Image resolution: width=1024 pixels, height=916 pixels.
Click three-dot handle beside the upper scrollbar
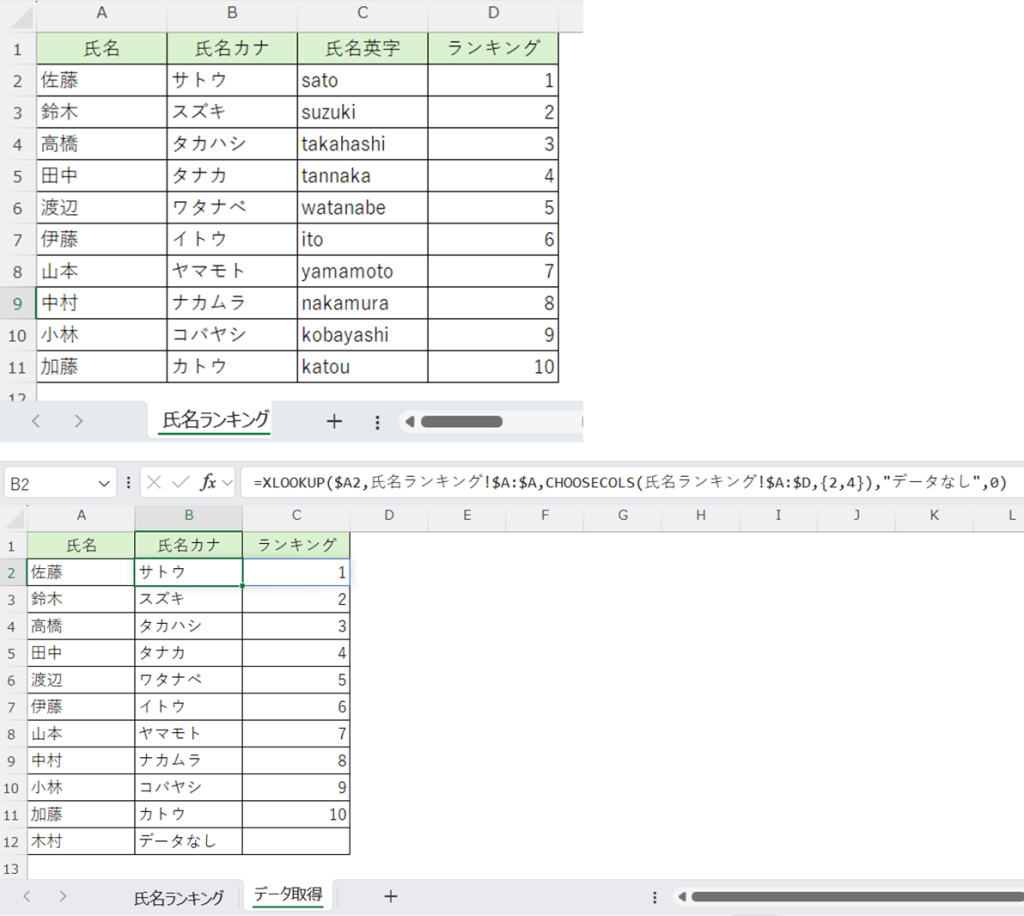377,421
